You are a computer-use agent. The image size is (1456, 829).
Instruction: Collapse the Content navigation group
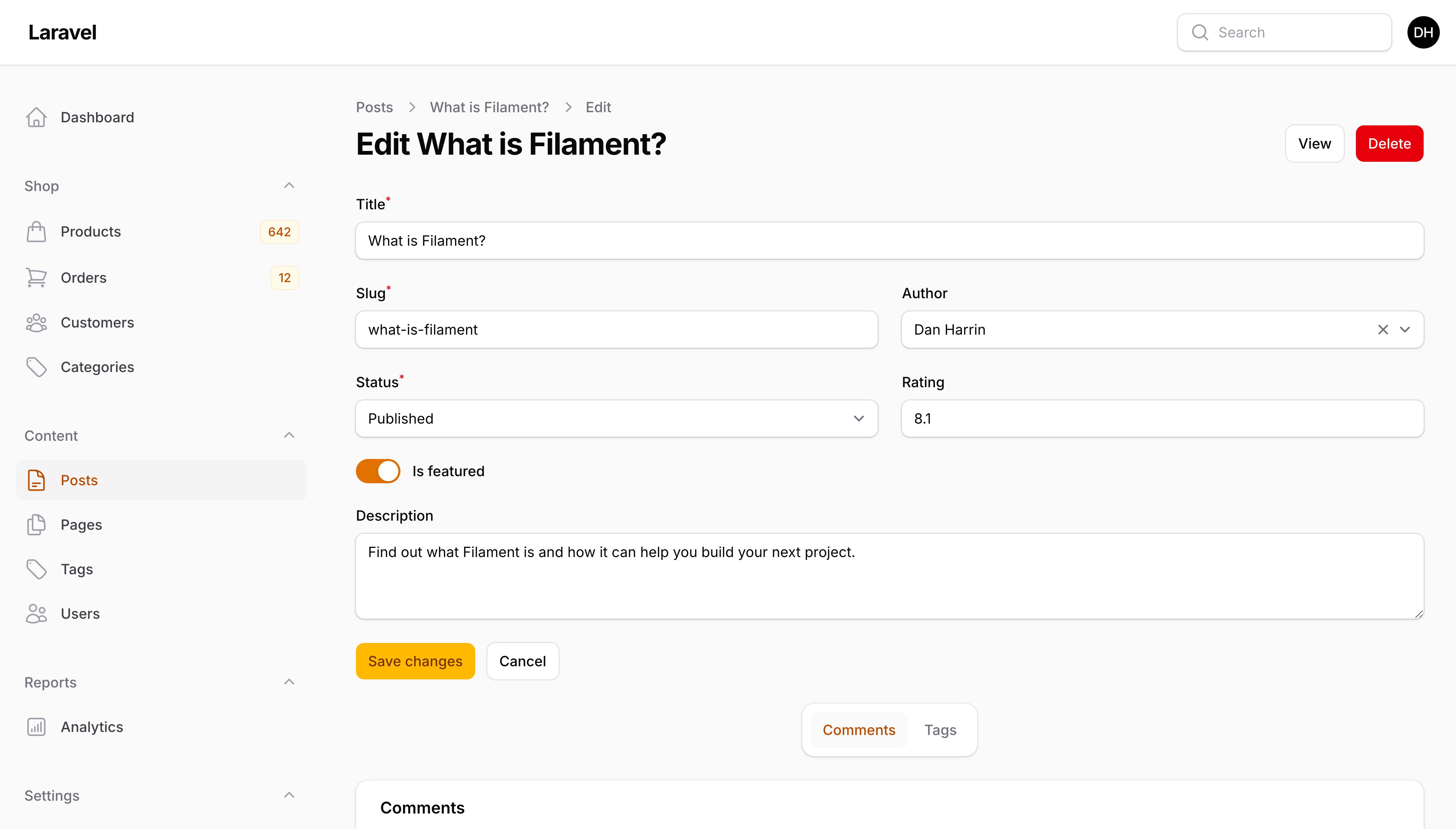click(289, 436)
